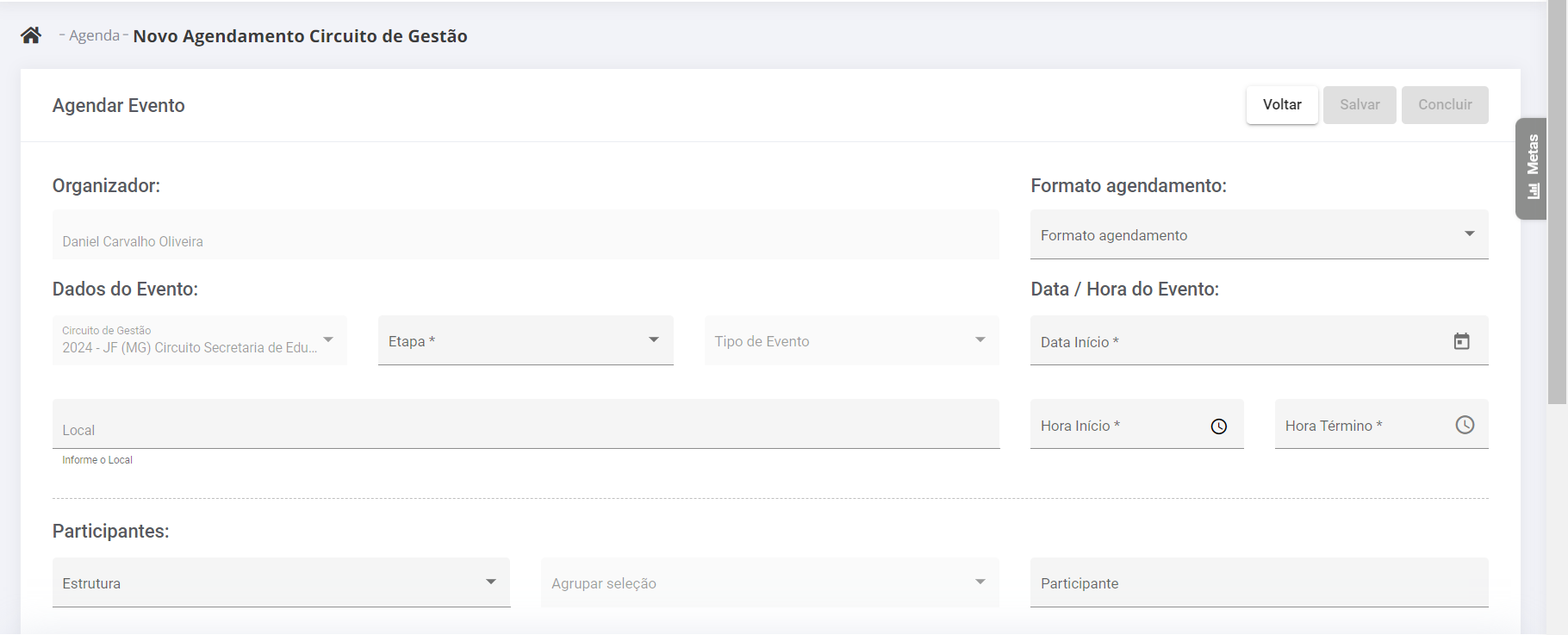The image size is (1568, 635).
Task: Open the clock picker for Hora Início
Action: 1218,426
